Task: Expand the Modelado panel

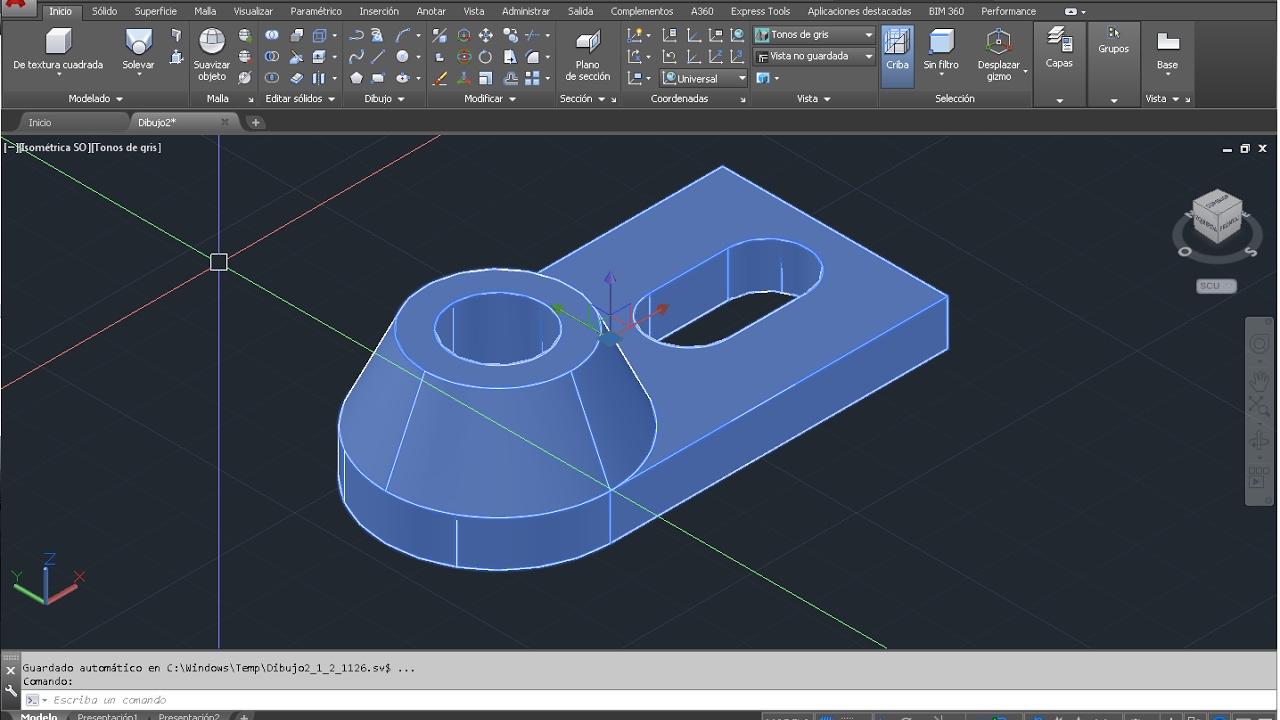Action: coord(95,99)
